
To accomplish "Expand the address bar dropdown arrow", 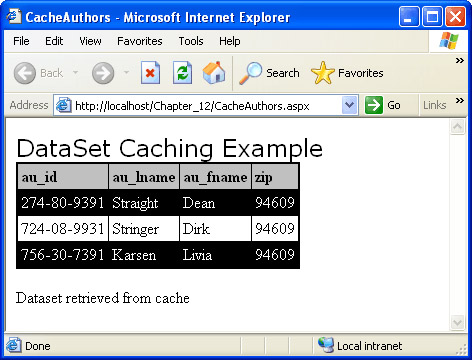I will pos(349,105).
